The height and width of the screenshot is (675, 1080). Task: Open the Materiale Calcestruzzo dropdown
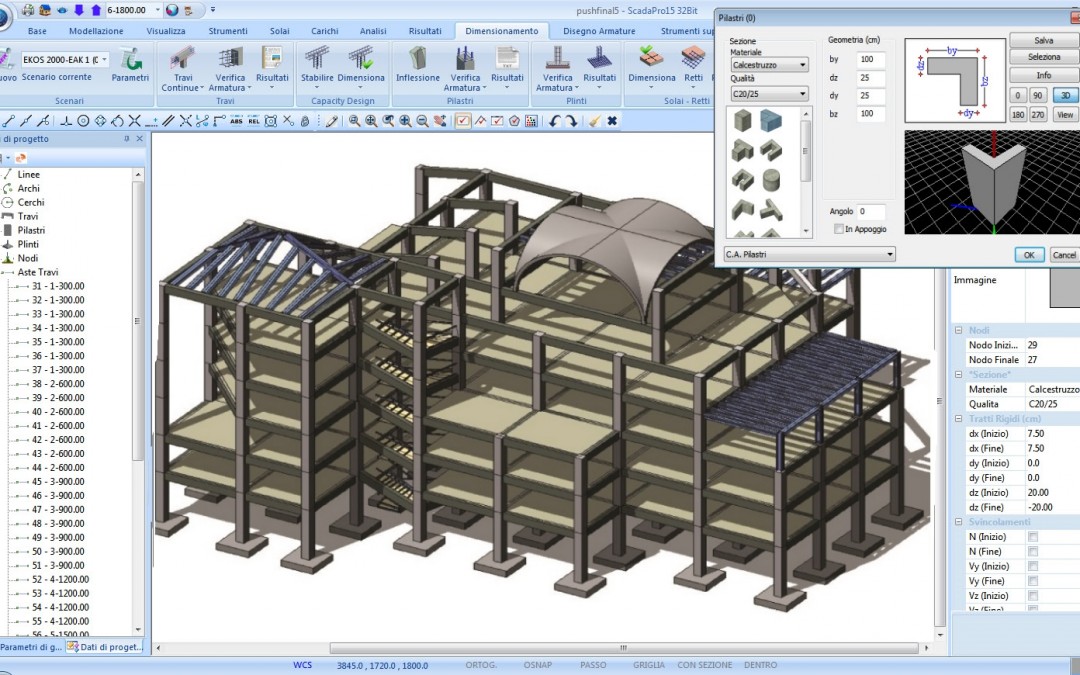[x=771, y=63]
